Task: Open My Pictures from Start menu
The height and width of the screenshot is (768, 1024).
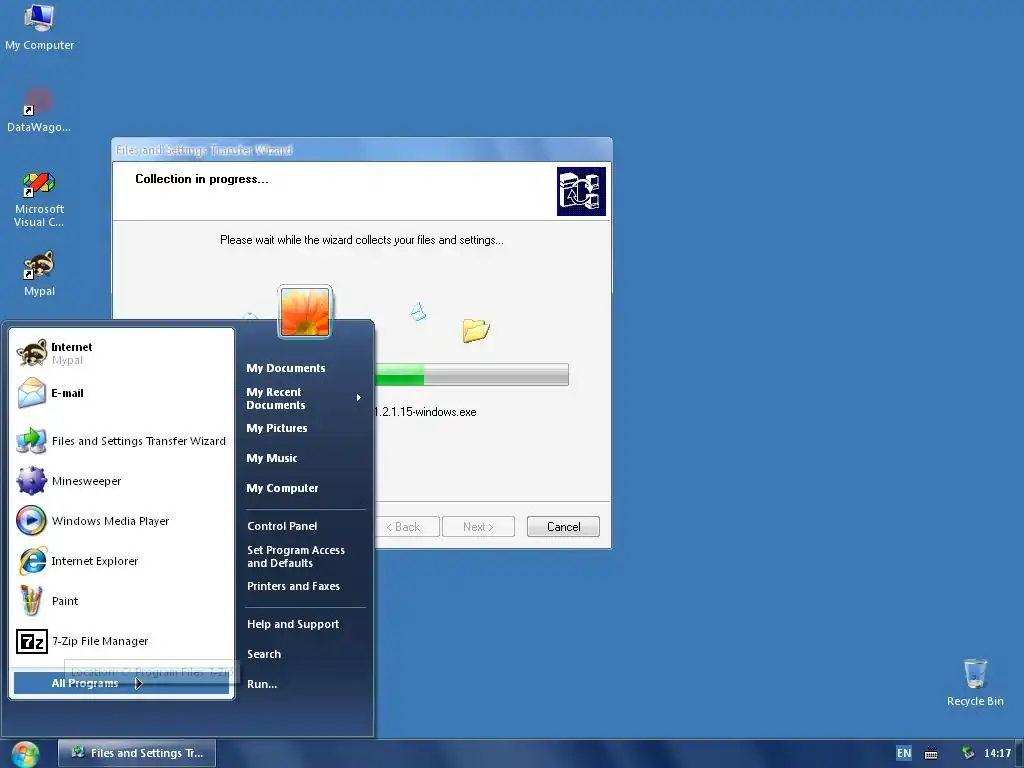Action: coord(277,428)
